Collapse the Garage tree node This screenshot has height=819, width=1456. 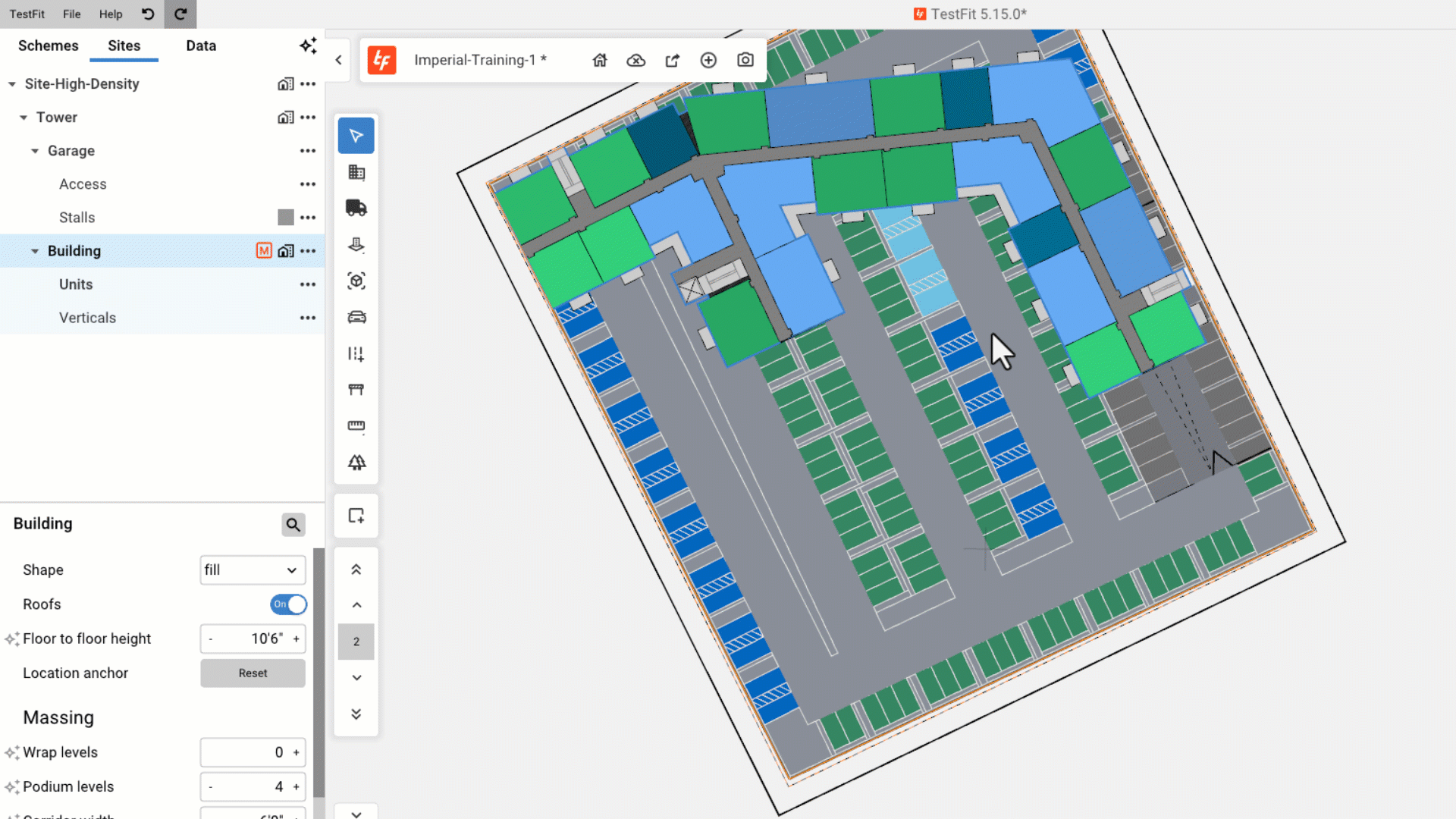tap(35, 151)
